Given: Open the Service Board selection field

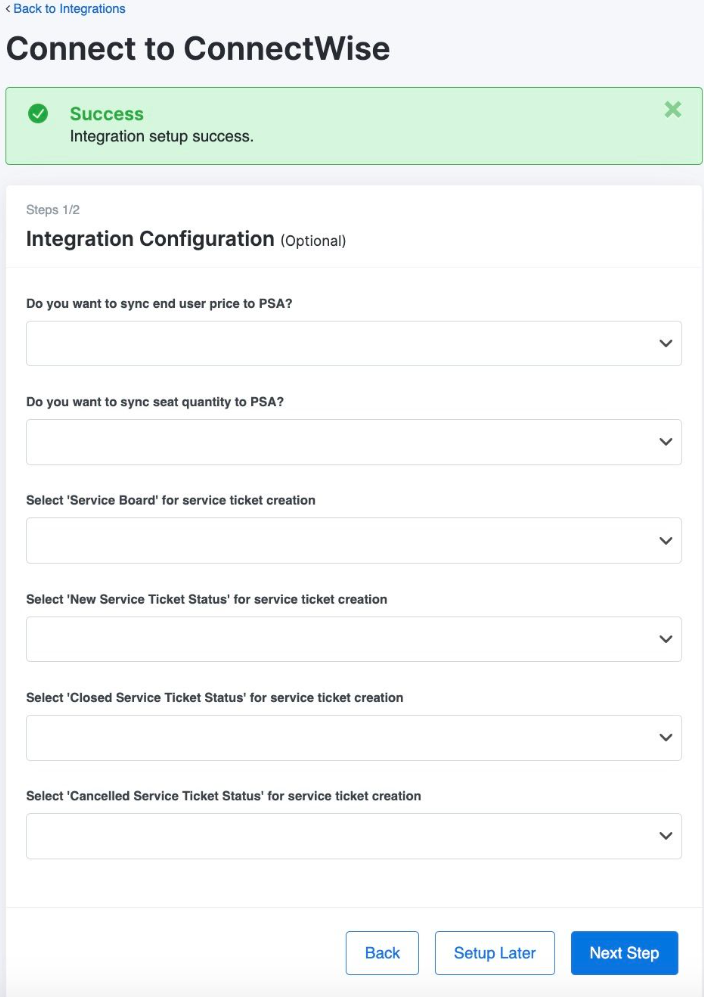Looking at the screenshot, I should 354,540.
